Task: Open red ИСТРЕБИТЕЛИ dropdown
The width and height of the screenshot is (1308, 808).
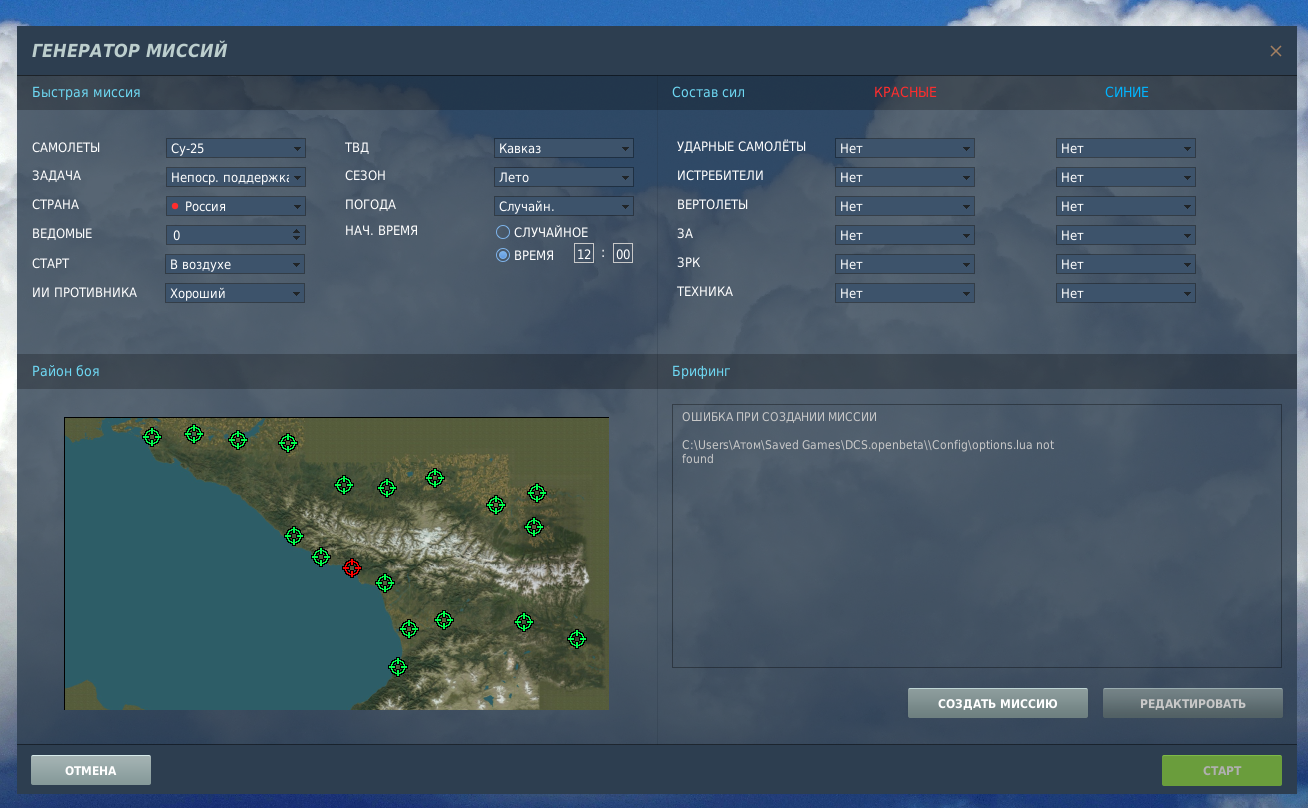Action: click(x=905, y=177)
